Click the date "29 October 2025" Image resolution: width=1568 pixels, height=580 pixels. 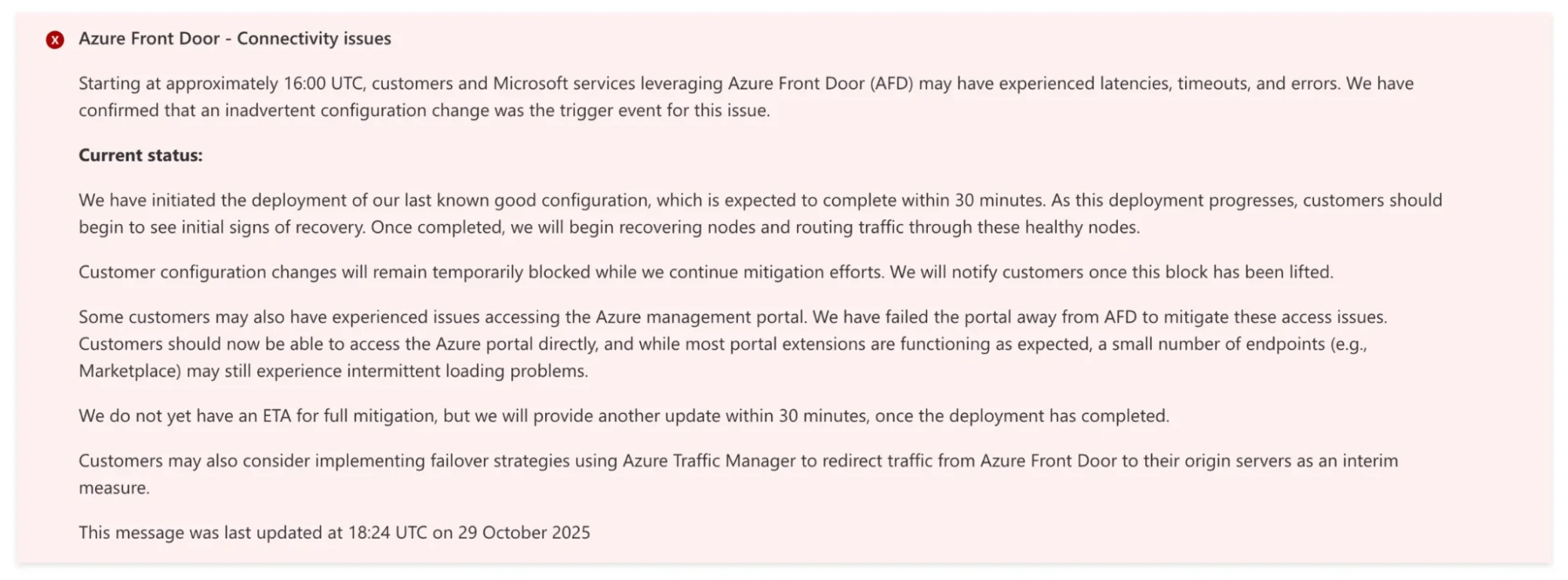click(524, 533)
